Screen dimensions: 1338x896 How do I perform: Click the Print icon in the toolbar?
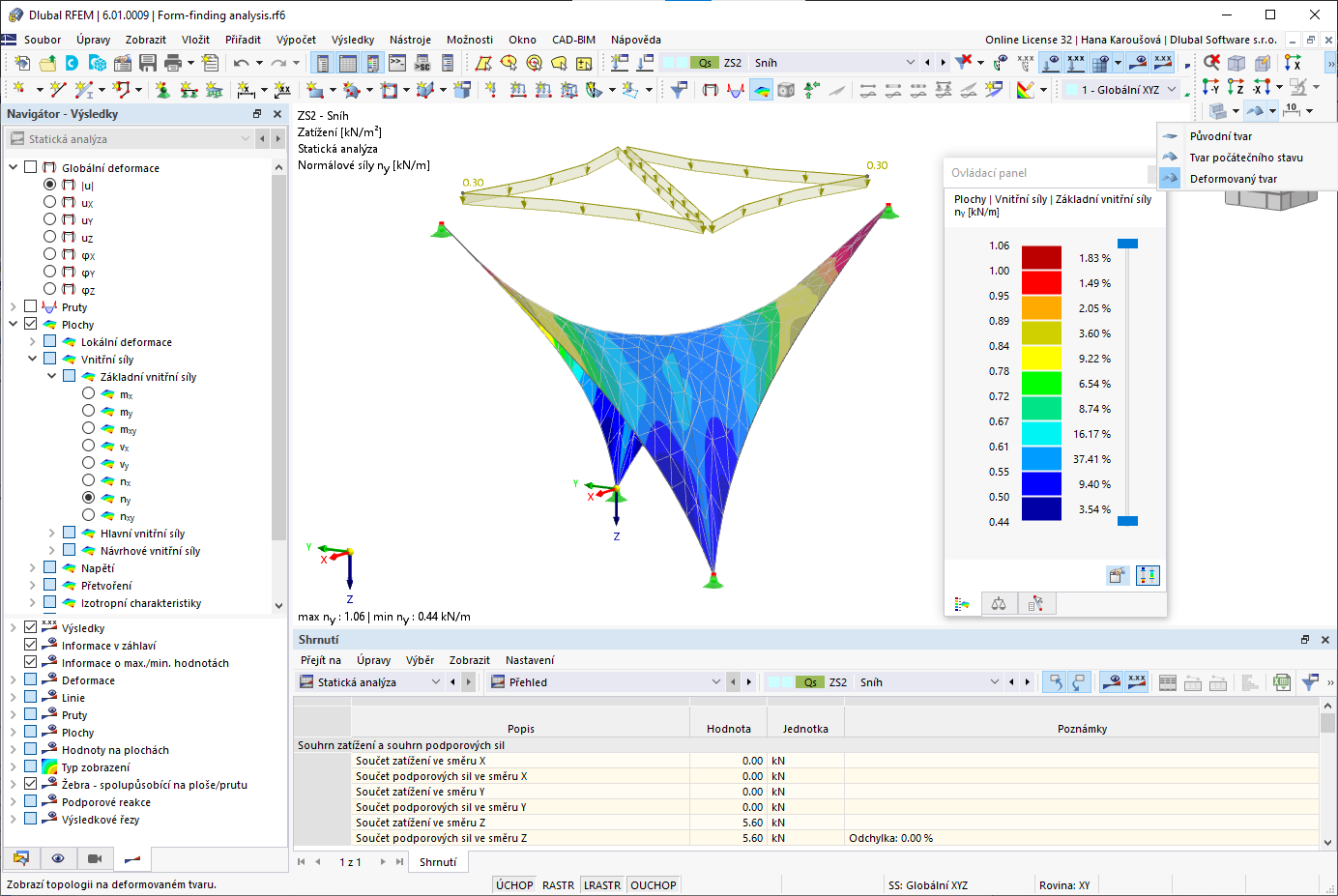pos(173,63)
